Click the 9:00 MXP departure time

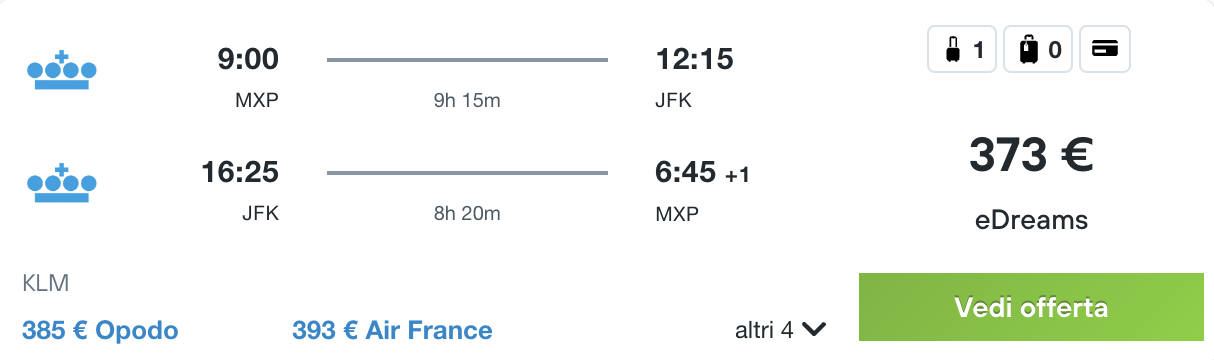click(248, 59)
